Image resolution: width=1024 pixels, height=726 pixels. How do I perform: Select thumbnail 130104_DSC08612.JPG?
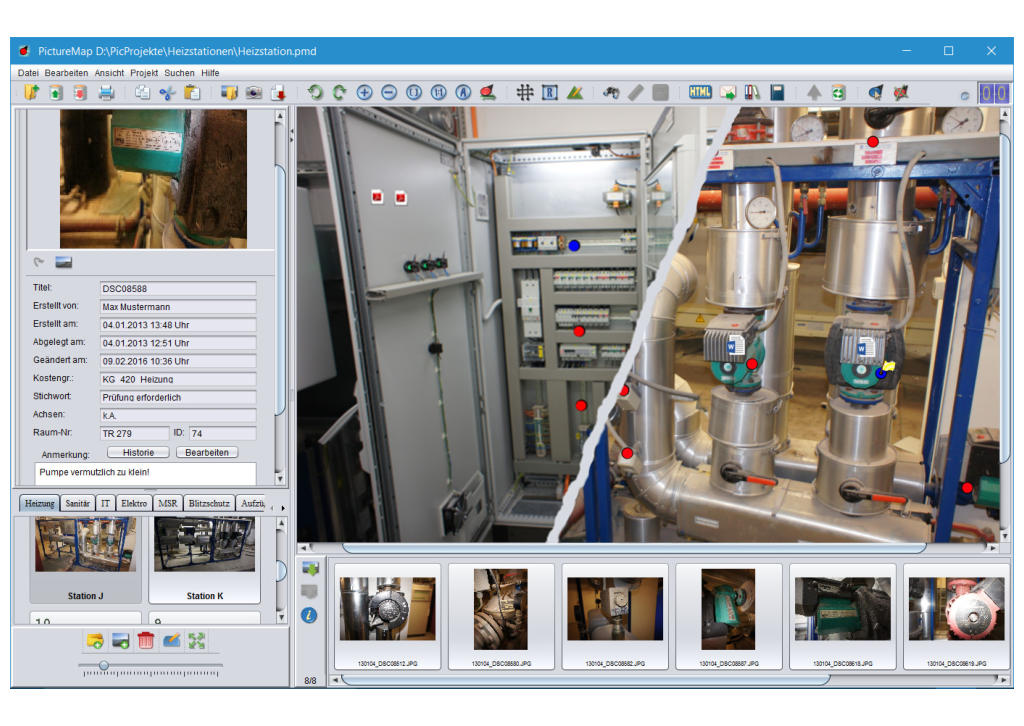[x=387, y=617]
